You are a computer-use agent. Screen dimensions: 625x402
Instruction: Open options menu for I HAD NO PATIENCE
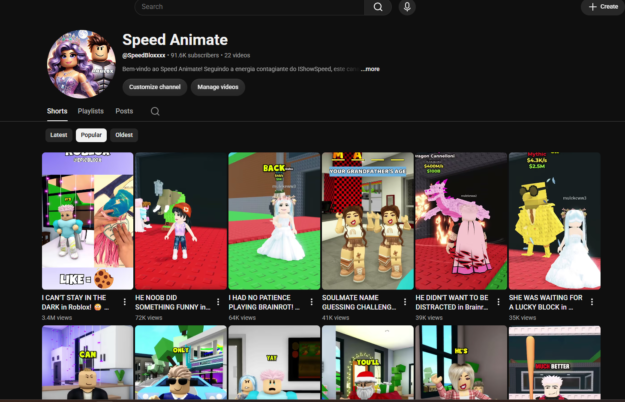[x=311, y=302]
